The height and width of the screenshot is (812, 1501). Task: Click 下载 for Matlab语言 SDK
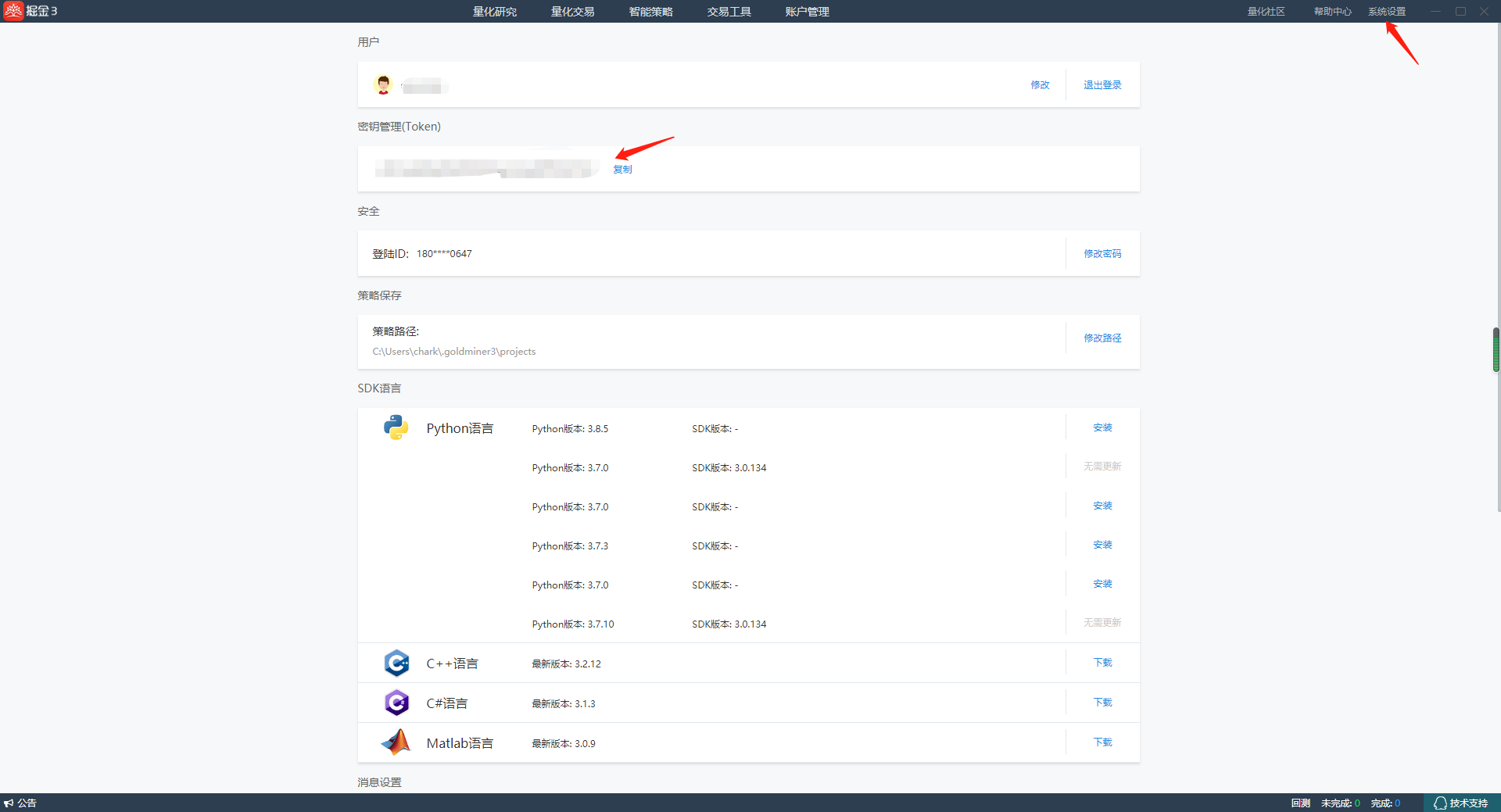click(1102, 742)
